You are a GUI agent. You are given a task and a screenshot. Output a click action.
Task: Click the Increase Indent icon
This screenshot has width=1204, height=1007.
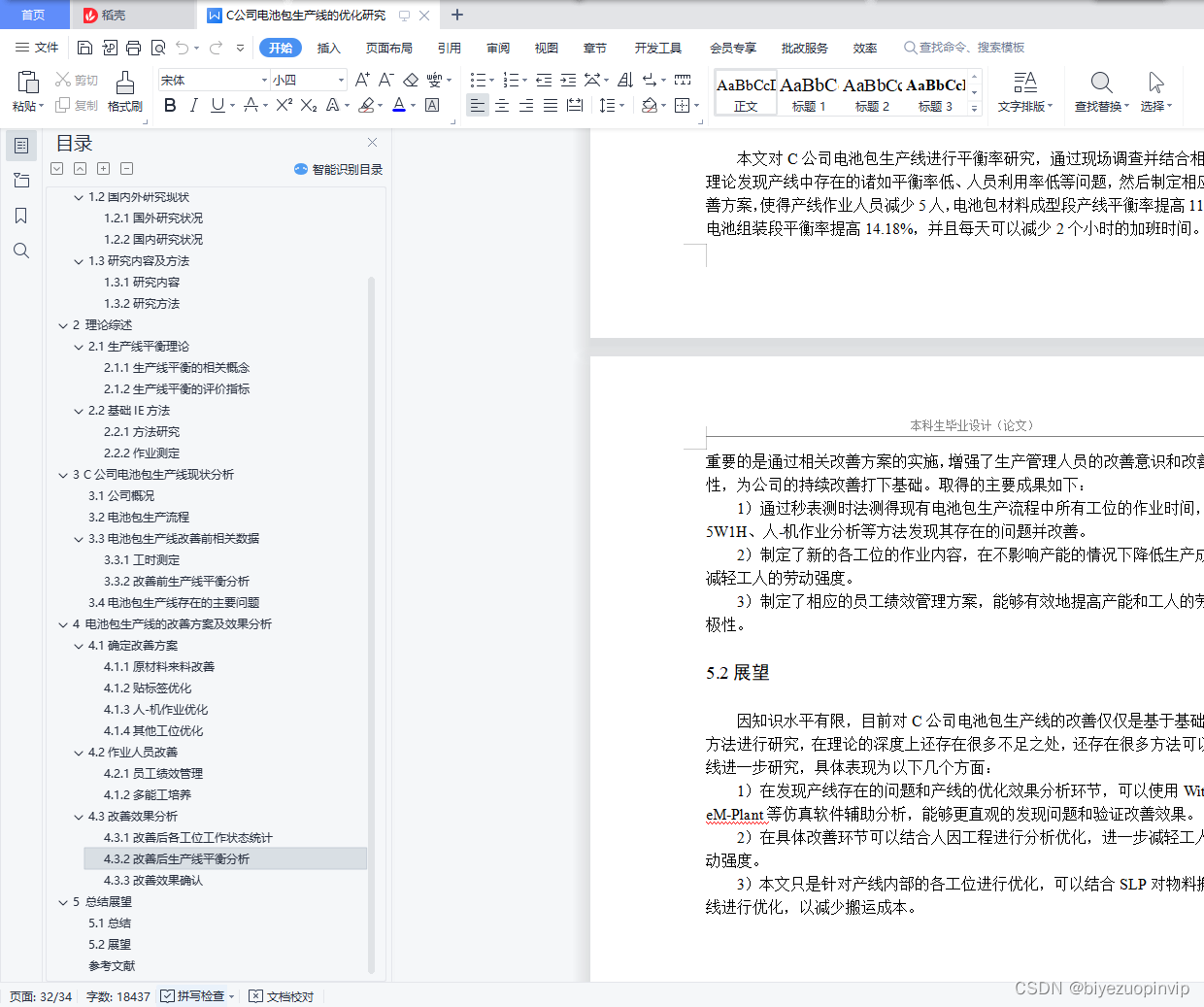point(568,80)
